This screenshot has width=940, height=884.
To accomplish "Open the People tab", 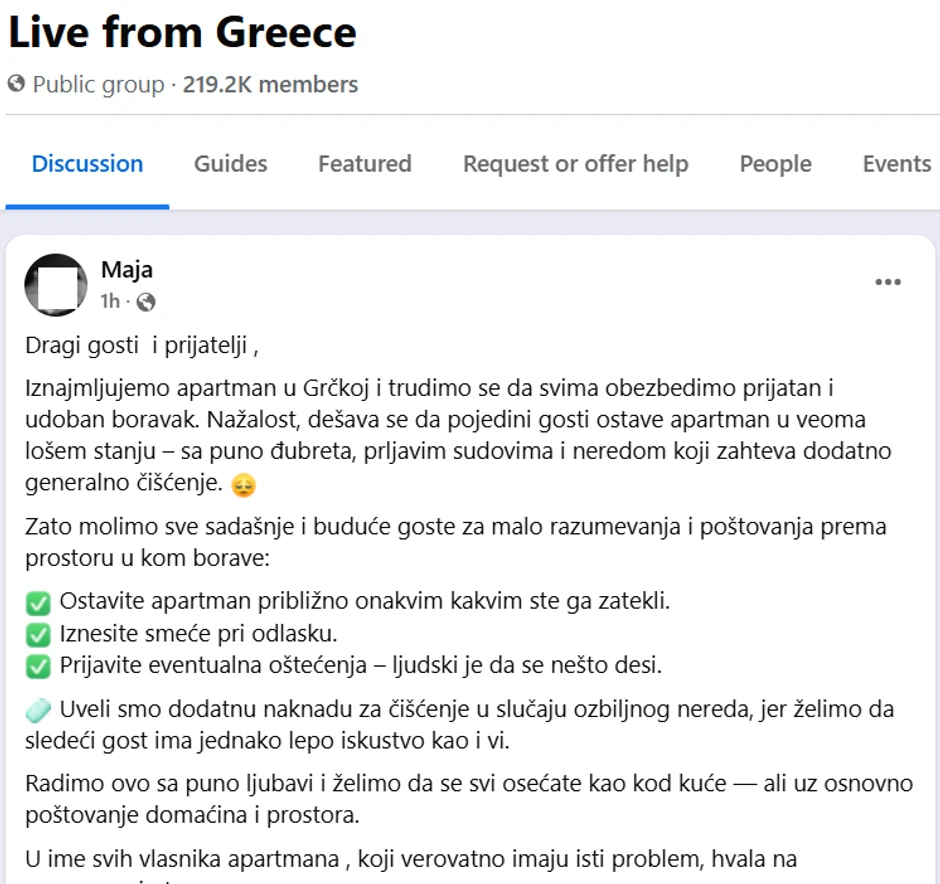I will click(x=775, y=164).
